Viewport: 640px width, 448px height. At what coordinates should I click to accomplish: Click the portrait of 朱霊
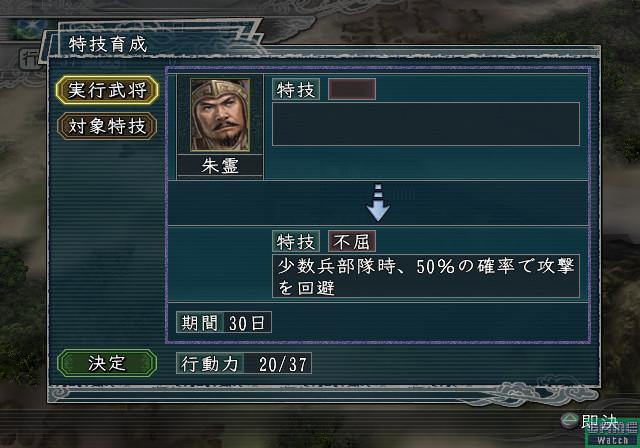pos(220,115)
